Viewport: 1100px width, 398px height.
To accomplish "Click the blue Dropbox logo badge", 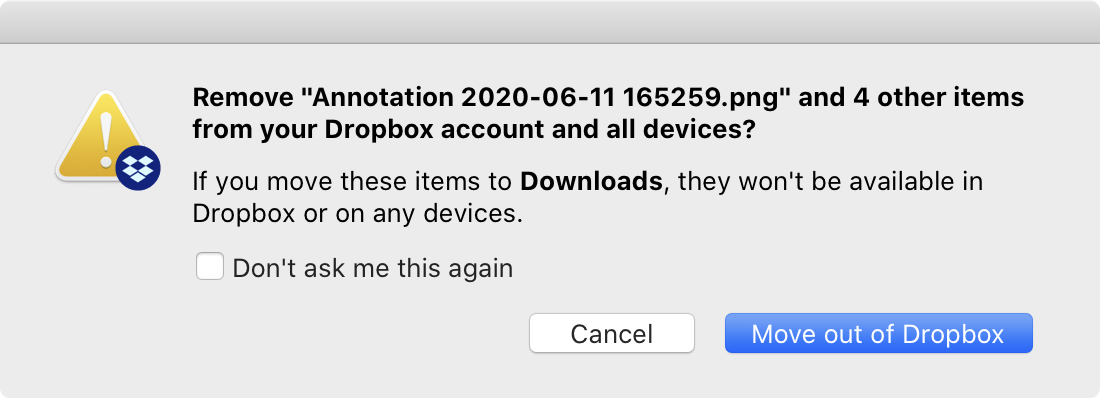I will pyautogui.click(x=138, y=168).
